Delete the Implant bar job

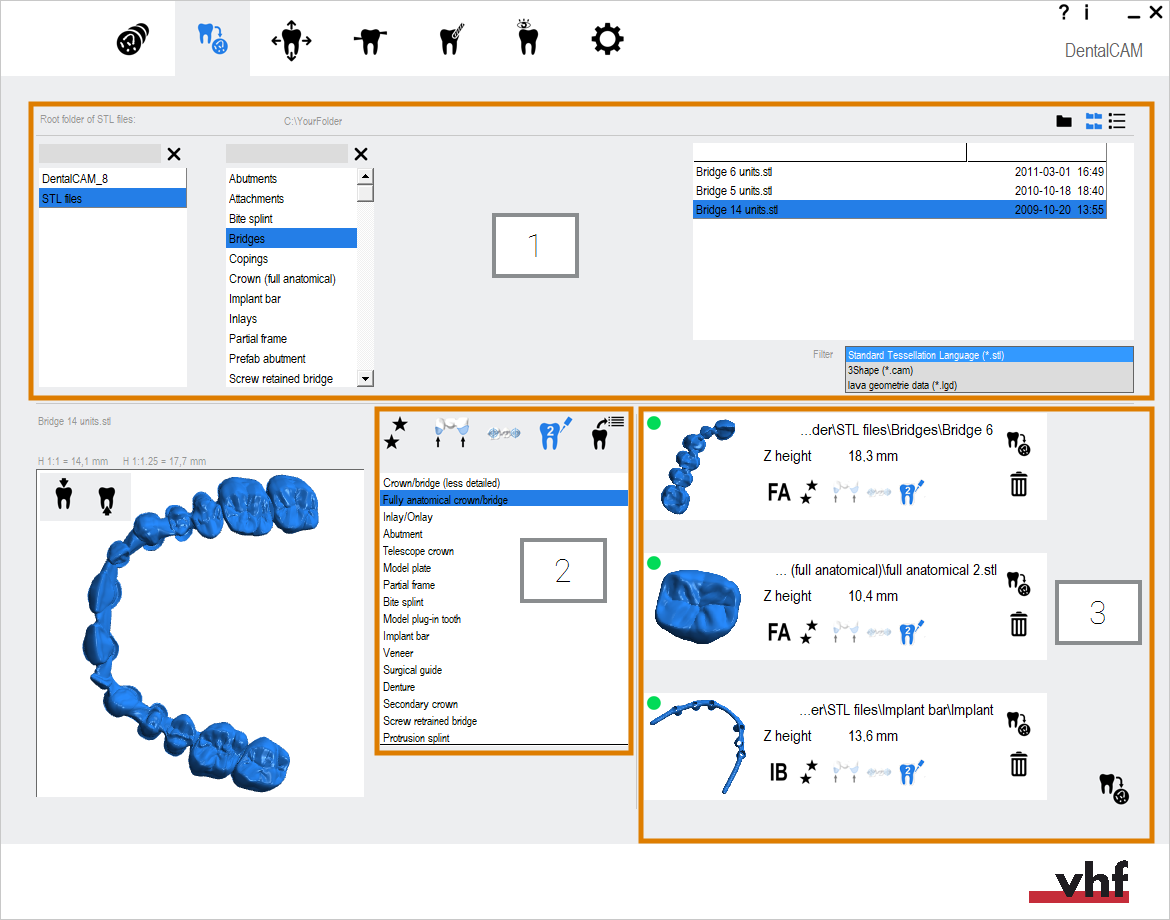click(x=1019, y=765)
